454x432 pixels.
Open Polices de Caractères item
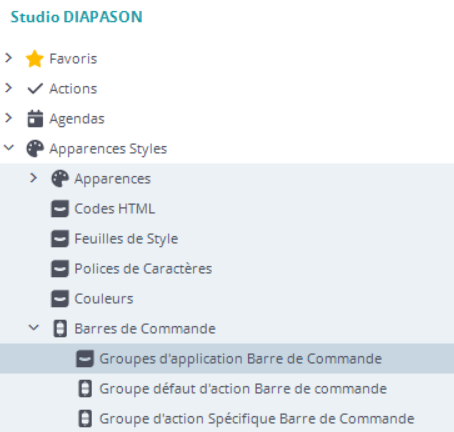click(143, 269)
